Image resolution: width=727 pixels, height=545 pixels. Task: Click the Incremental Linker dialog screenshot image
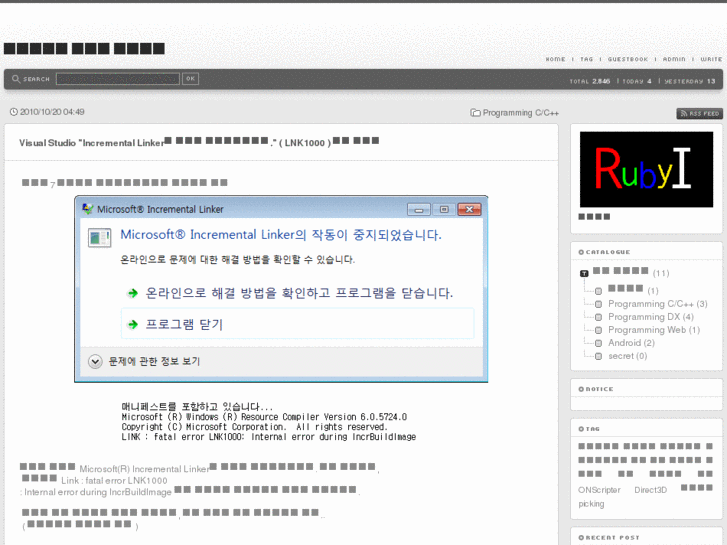click(x=281, y=289)
